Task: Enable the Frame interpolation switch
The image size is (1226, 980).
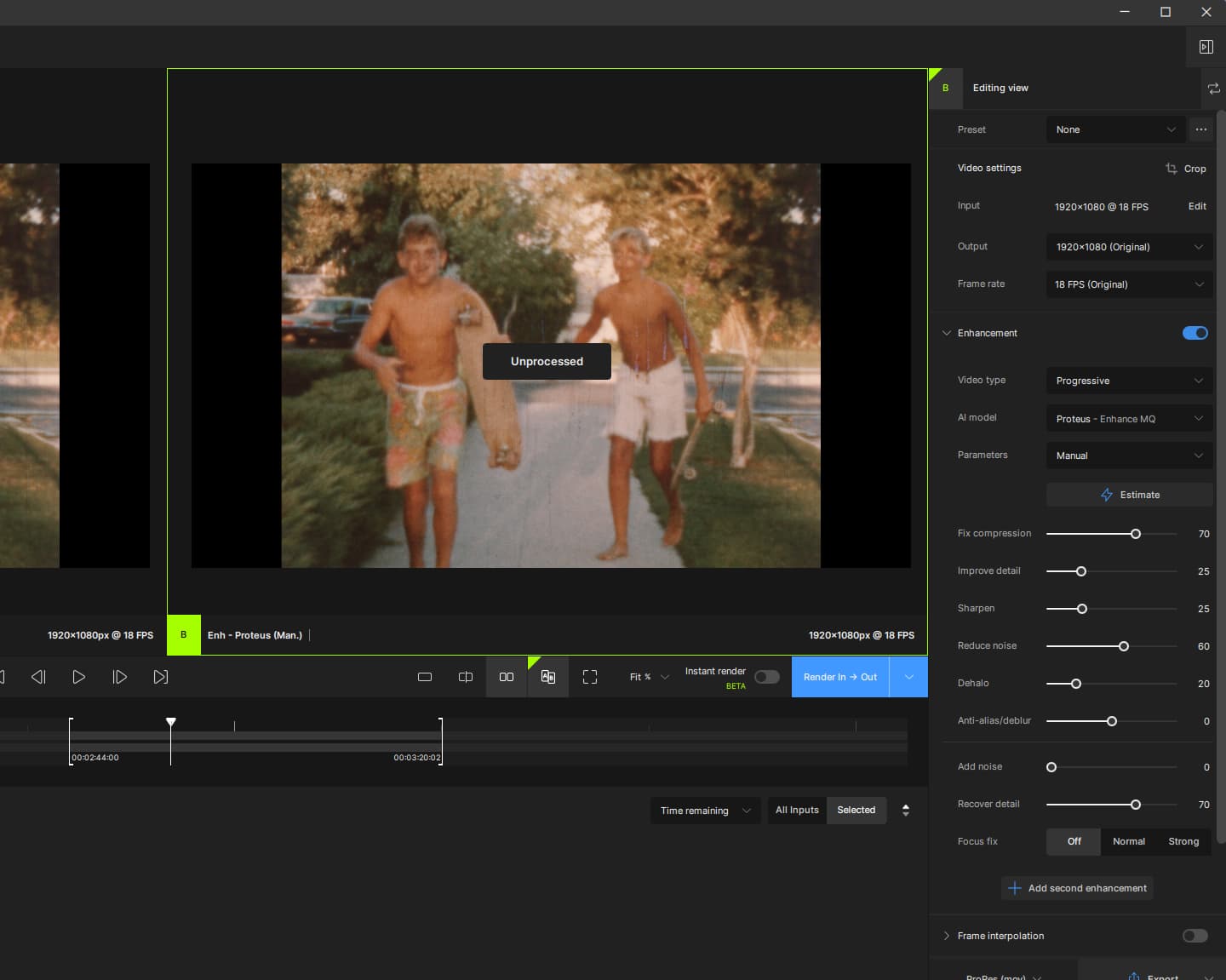Action: coord(1194,936)
